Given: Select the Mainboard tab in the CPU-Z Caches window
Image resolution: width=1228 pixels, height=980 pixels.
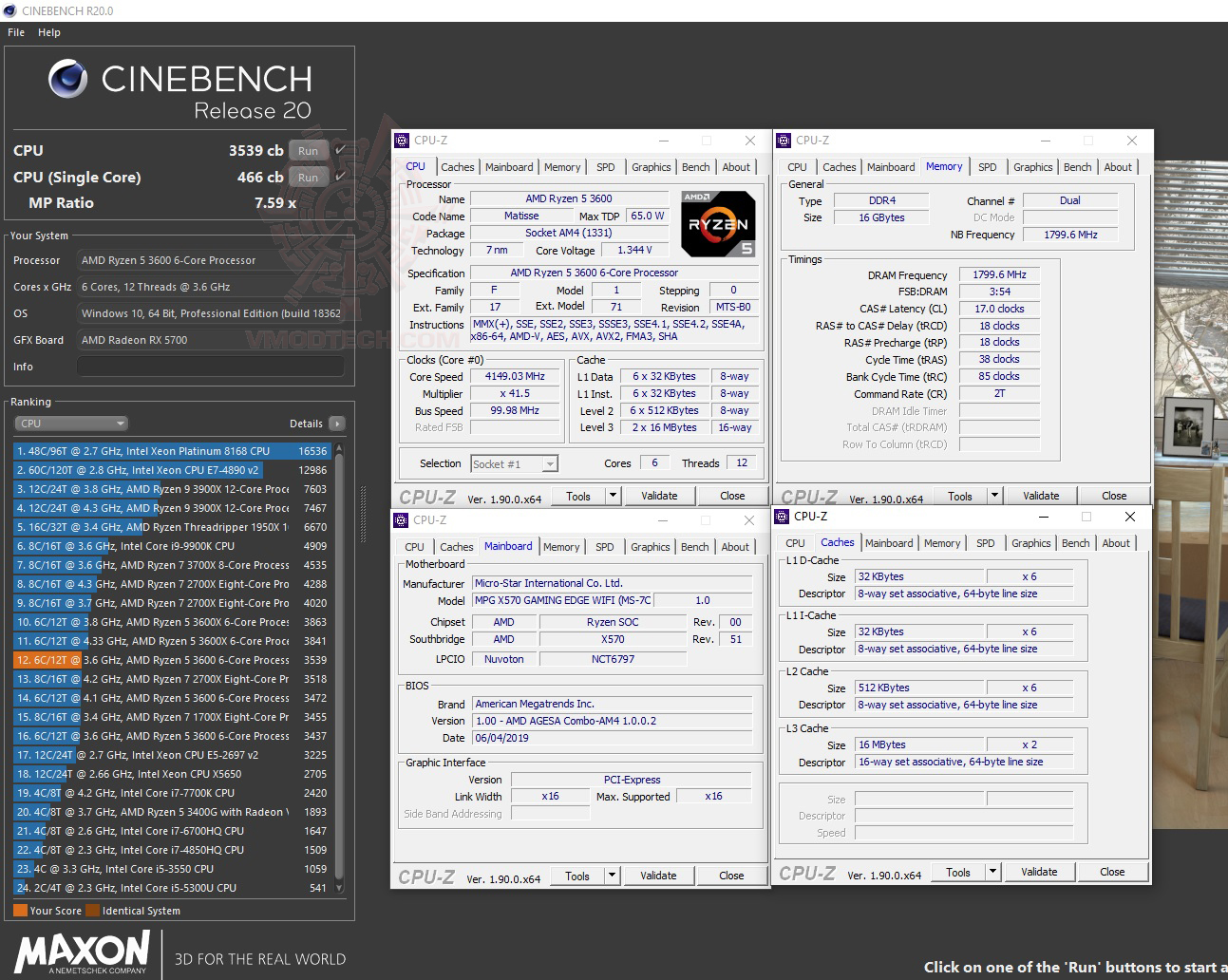Looking at the screenshot, I should tap(889, 543).
